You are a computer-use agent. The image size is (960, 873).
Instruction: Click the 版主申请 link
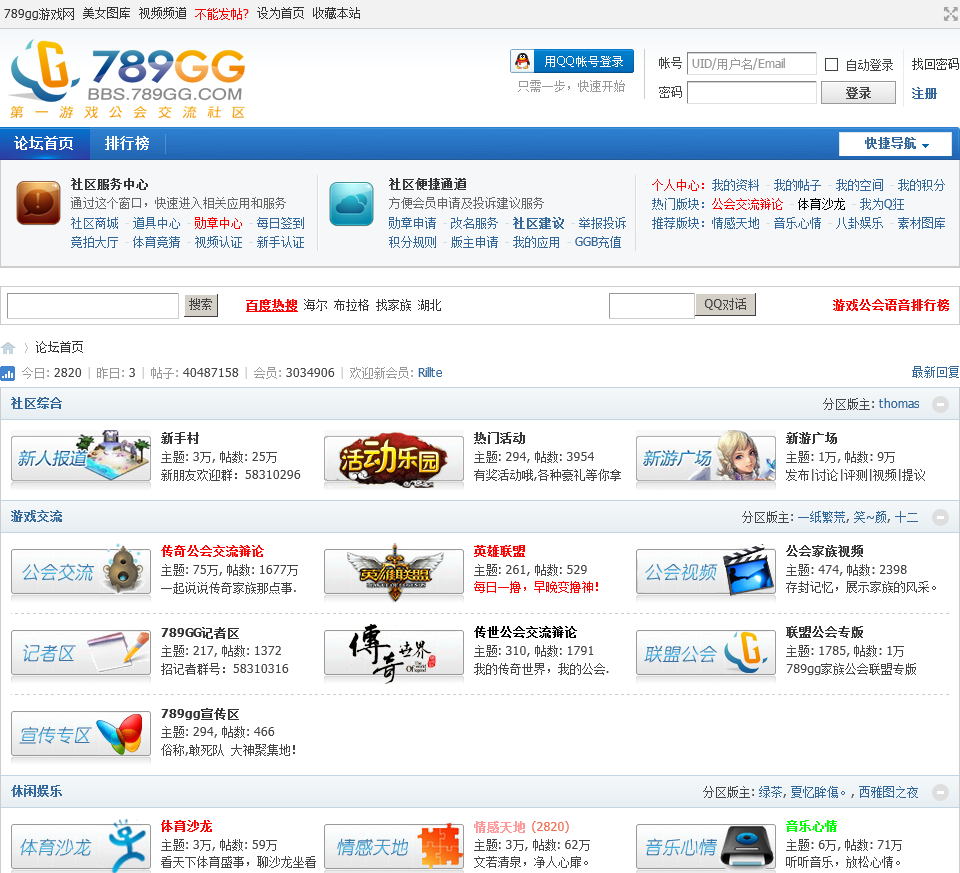pyautogui.click(x=474, y=242)
